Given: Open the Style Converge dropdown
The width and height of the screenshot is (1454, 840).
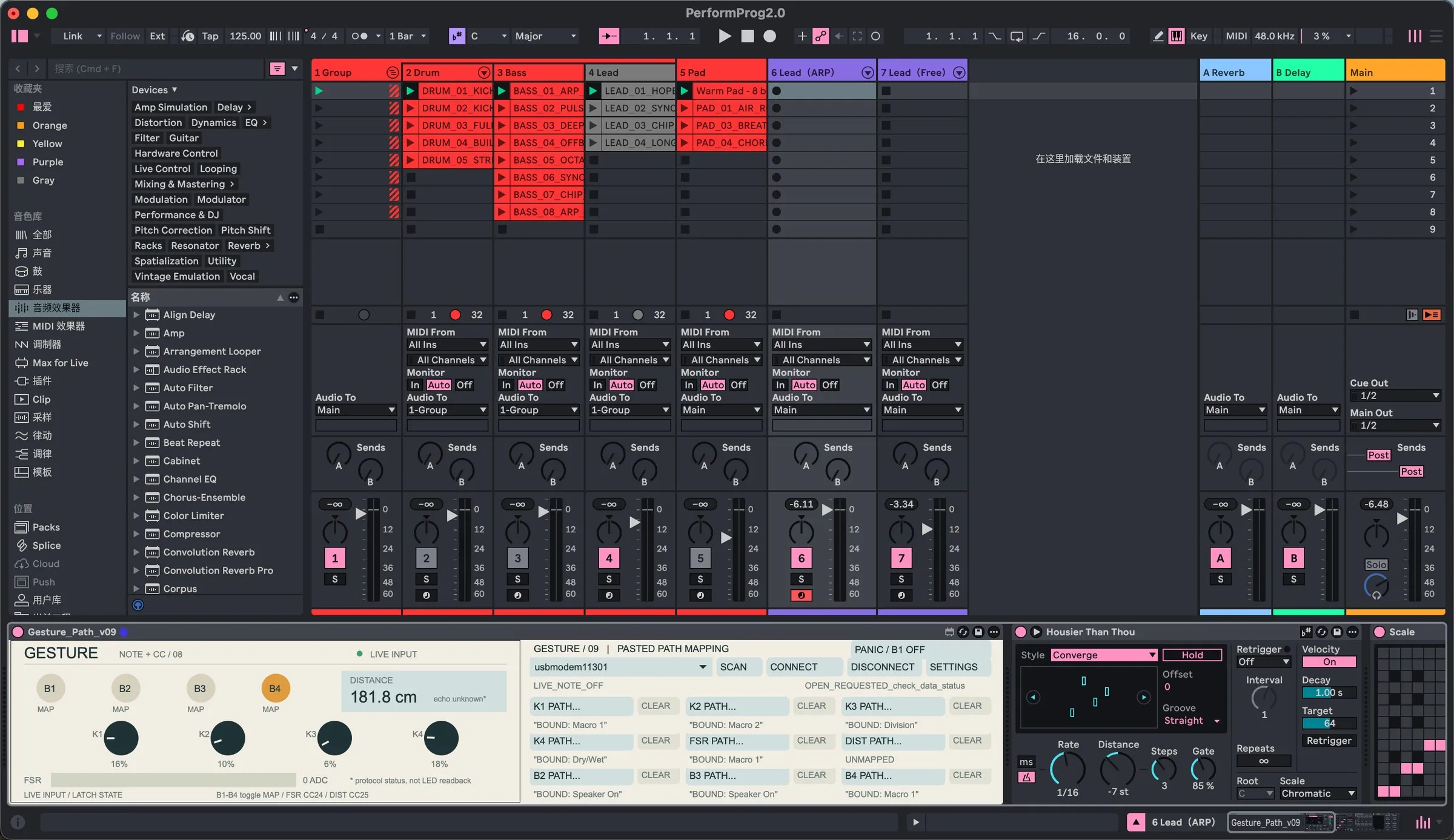Looking at the screenshot, I should click(x=1103, y=655).
